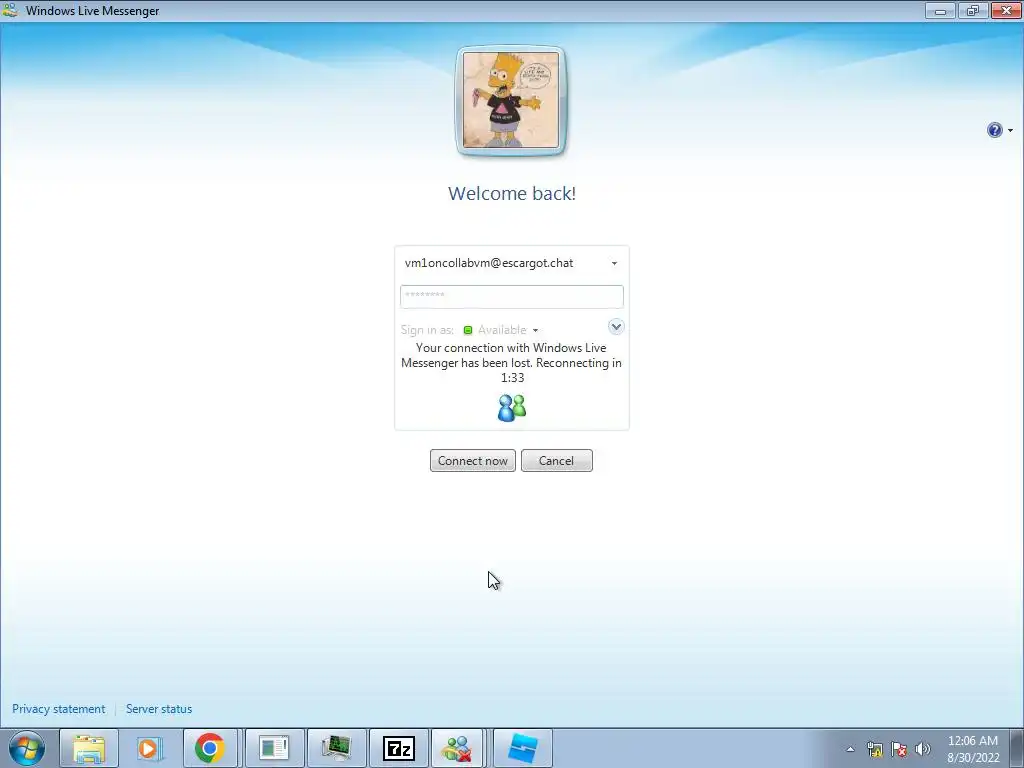
Task: Launch Windows Media Player from taskbar
Action: [x=150, y=748]
